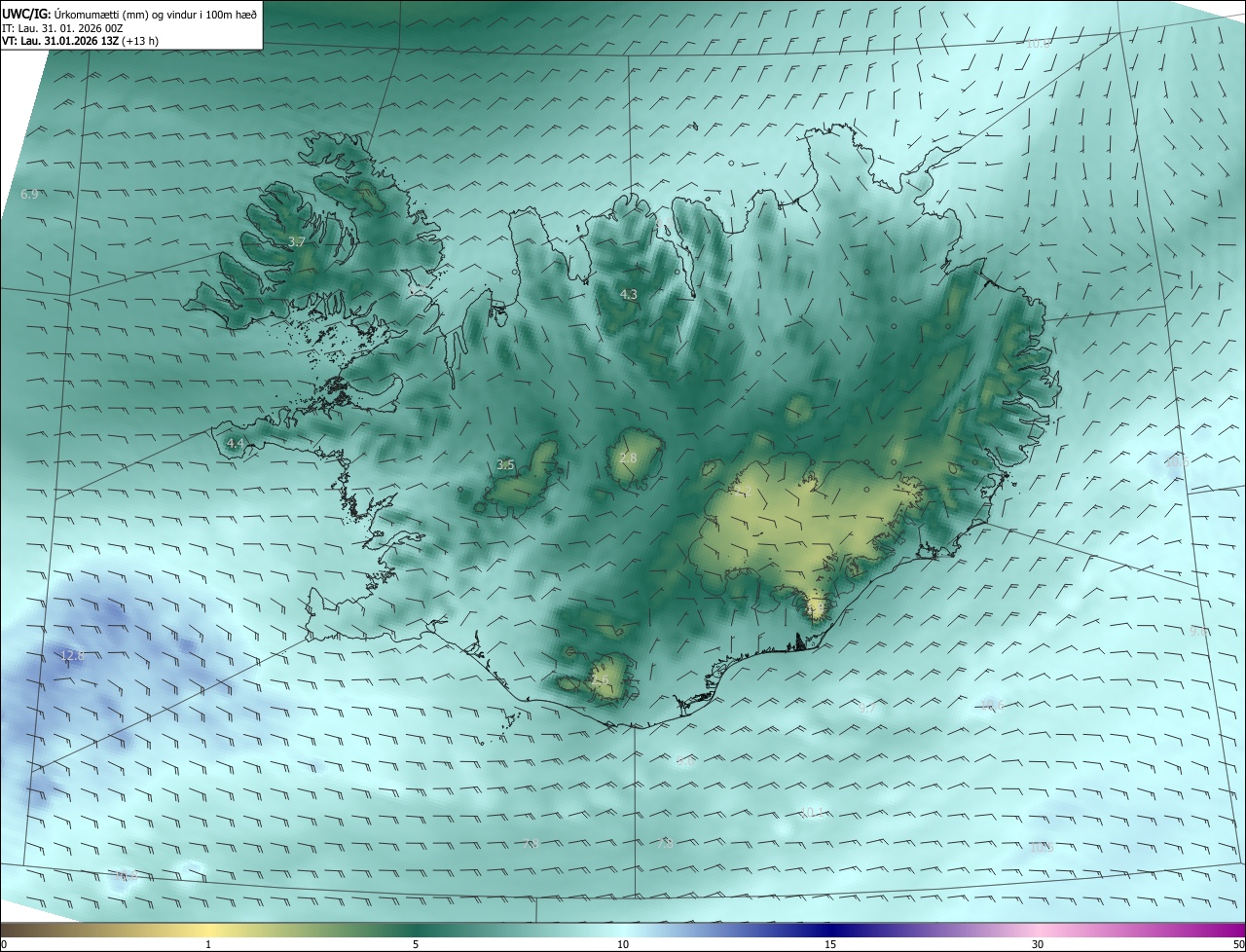Click the 10.1 value label over ocean
The image size is (1246, 952).
[812, 812]
